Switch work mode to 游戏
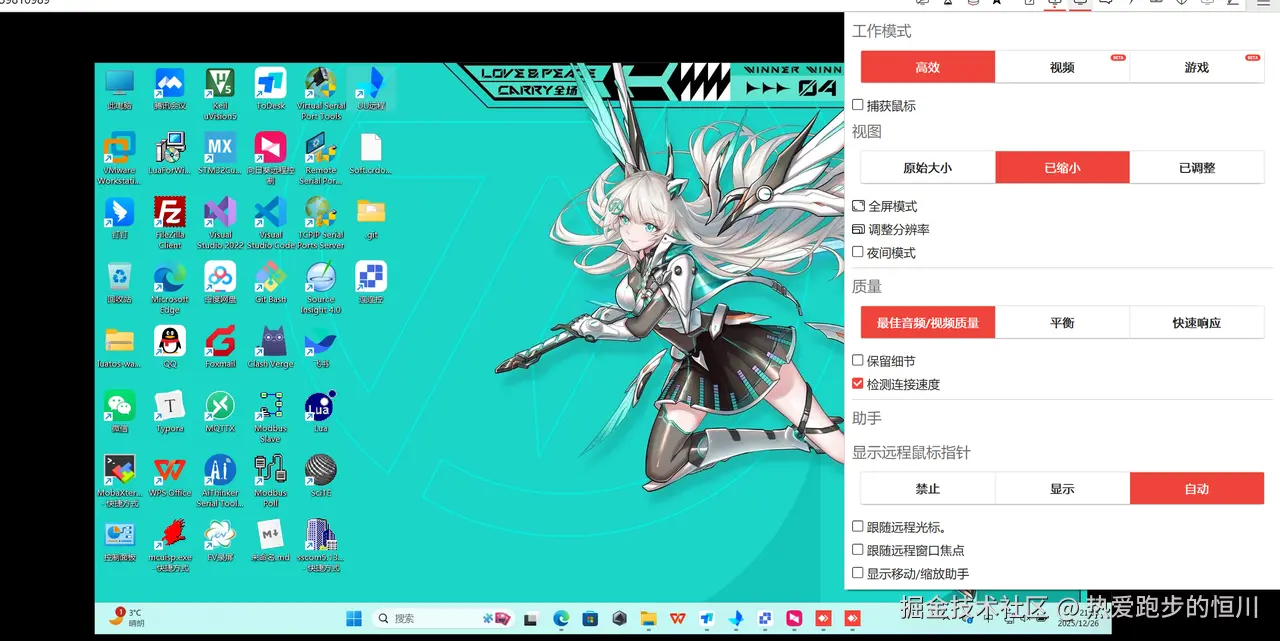Image resolution: width=1280 pixels, height=641 pixels. tap(1197, 67)
